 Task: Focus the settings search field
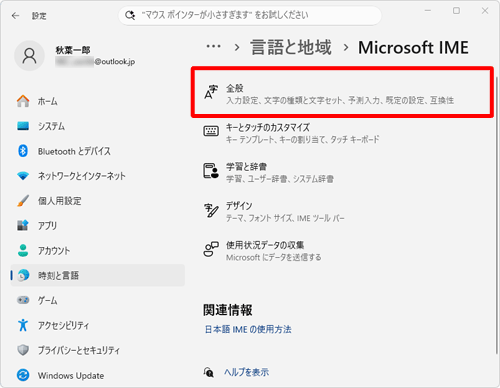tap(250, 15)
